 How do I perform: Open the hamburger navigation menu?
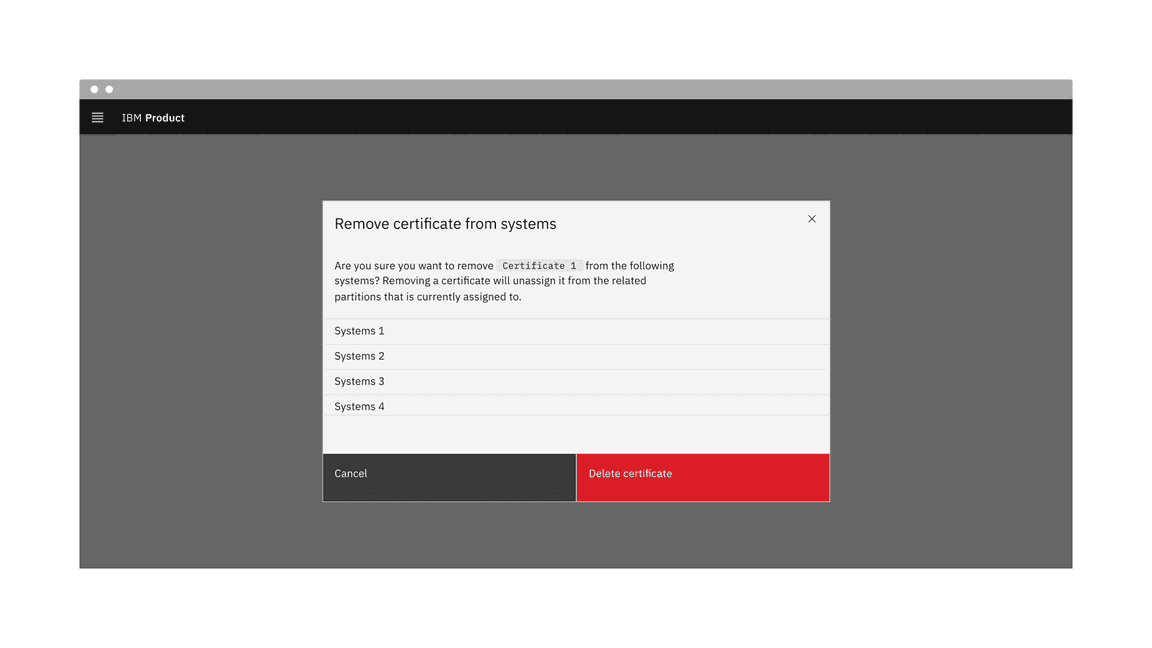coord(97,117)
